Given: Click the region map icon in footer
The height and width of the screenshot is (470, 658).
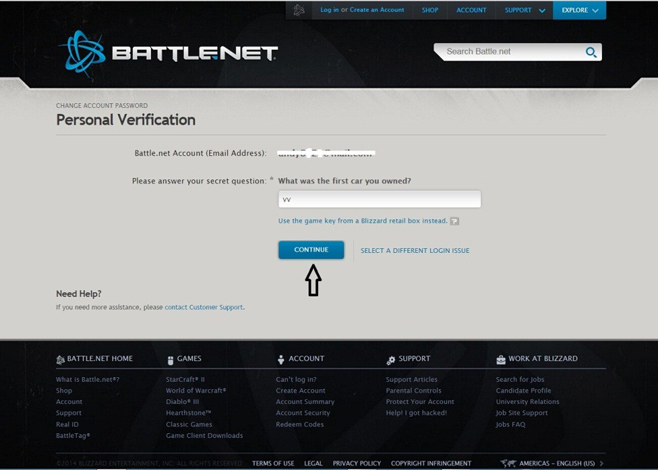Looking at the screenshot, I should 508,463.
